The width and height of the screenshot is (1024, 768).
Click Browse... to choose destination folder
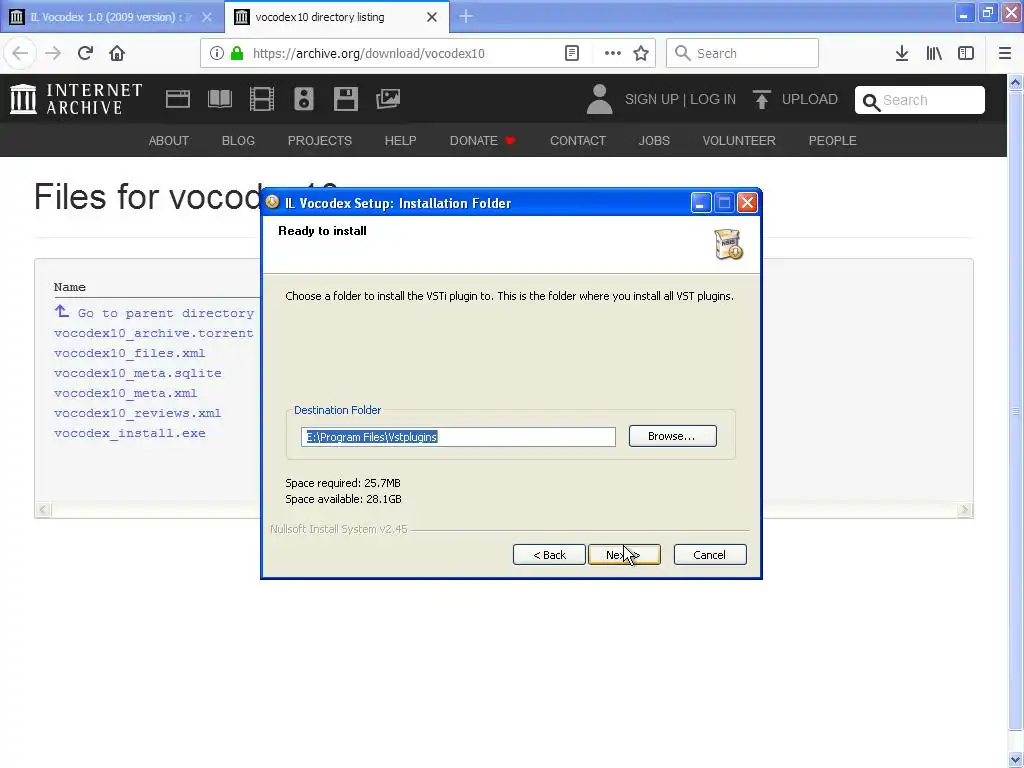[673, 436]
